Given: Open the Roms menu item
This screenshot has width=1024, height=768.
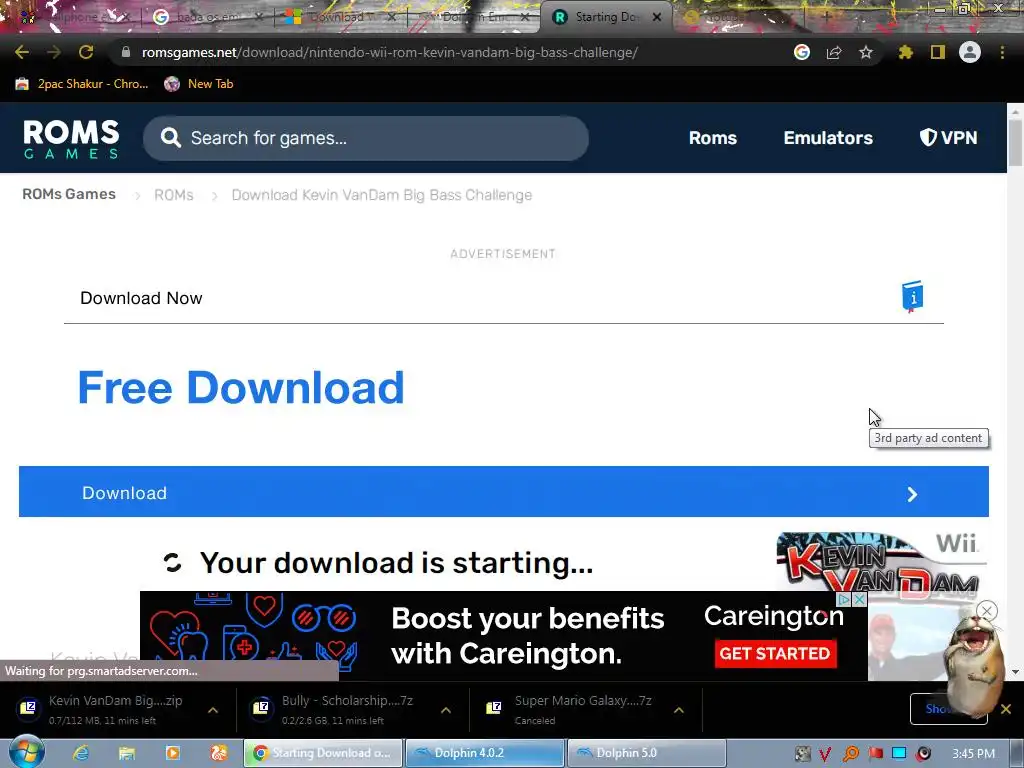Looking at the screenshot, I should tap(712, 138).
